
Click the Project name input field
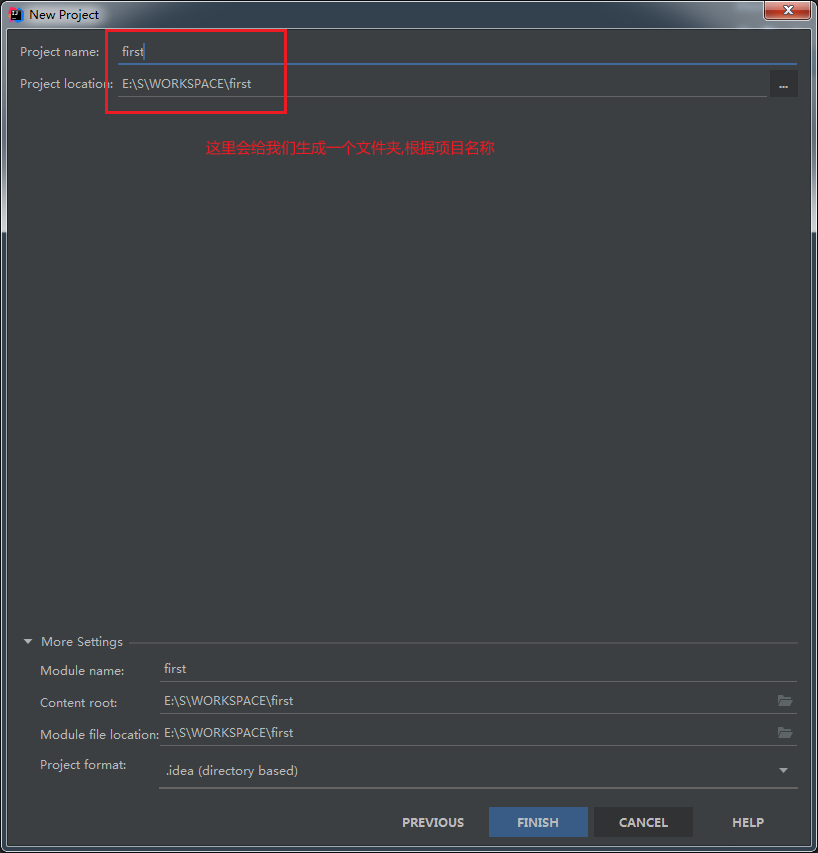coord(457,52)
